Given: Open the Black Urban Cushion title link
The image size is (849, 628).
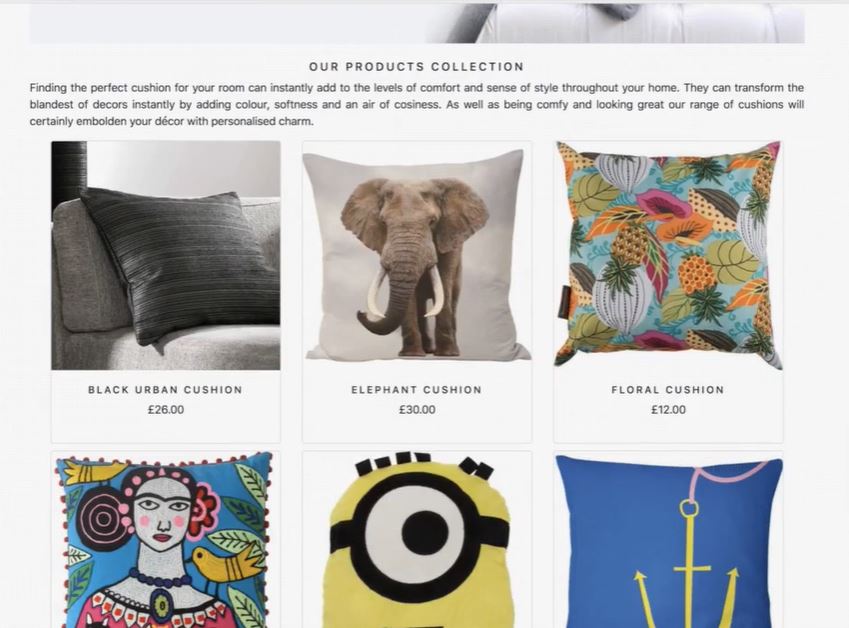Looking at the screenshot, I should [166, 390].
